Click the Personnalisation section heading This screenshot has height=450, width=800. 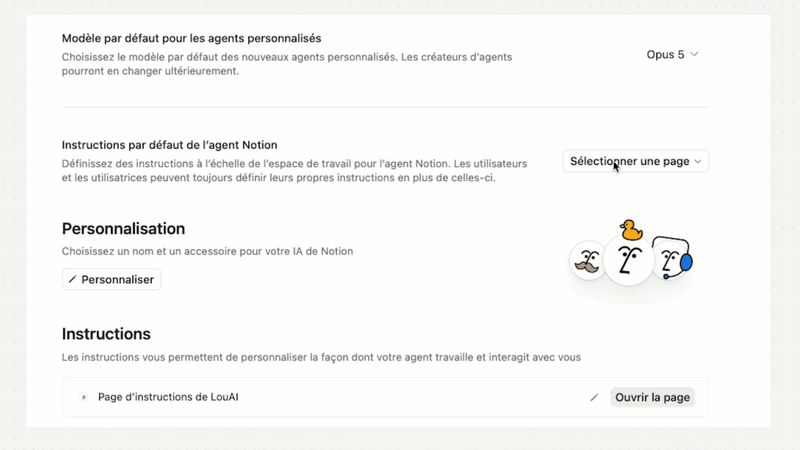[123, 229]
